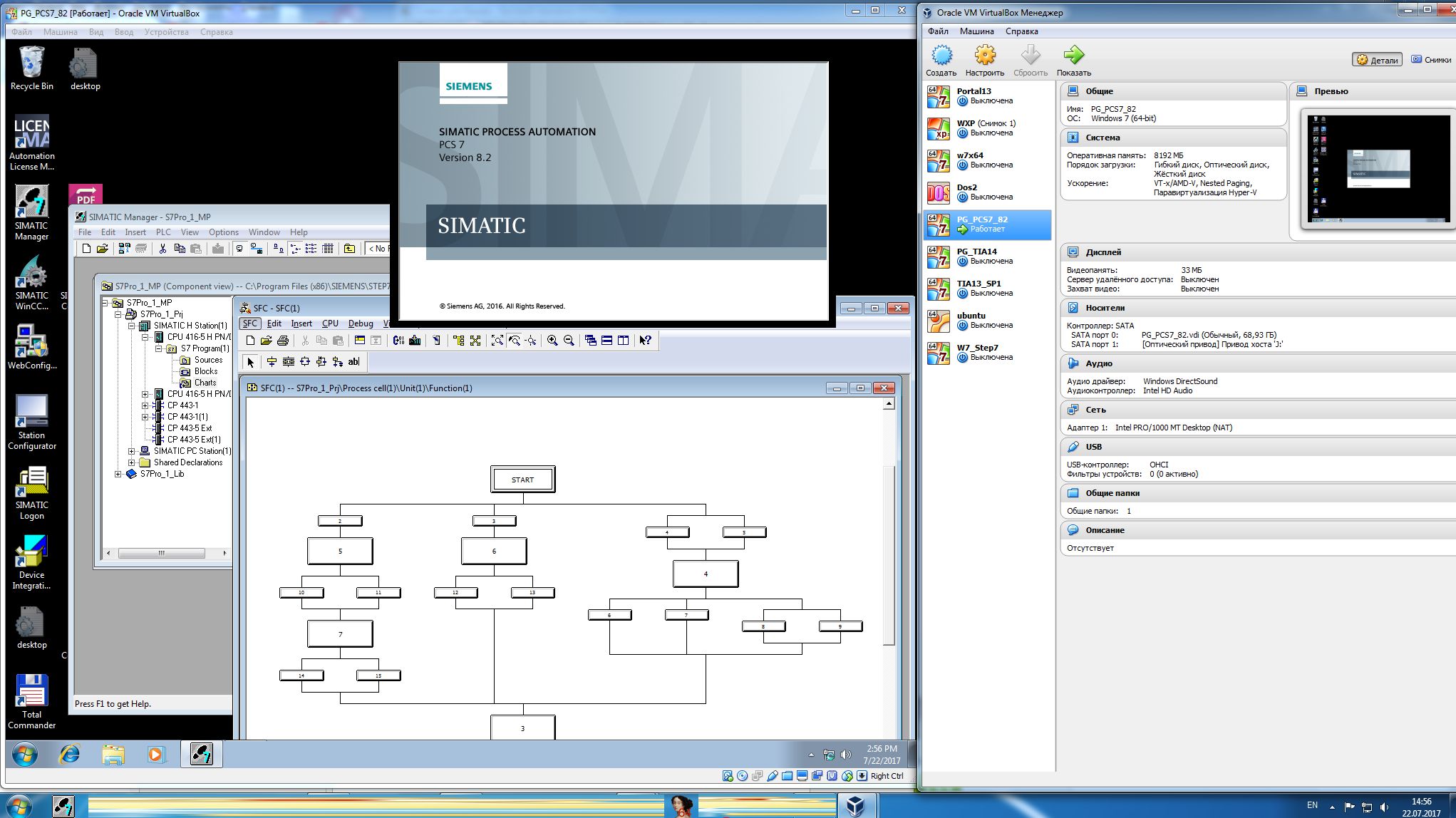Click the Настроить (Settings) gear icon
The image size is (1456, 818).
[985, 61]
